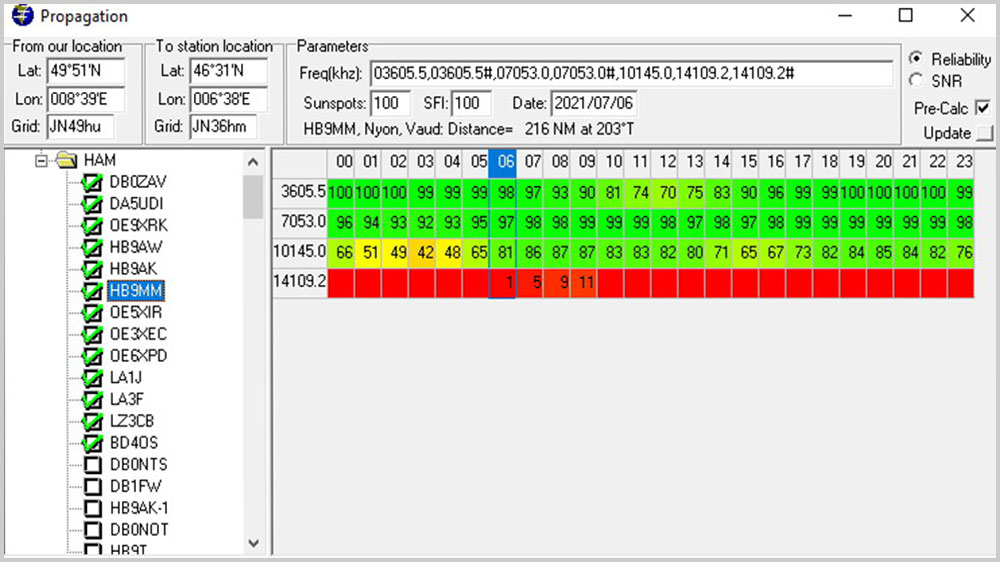The width and height of the screenshot is (1000, 562).
Task: Select the LZ3CB tree entry
Action: pos(132,421)
